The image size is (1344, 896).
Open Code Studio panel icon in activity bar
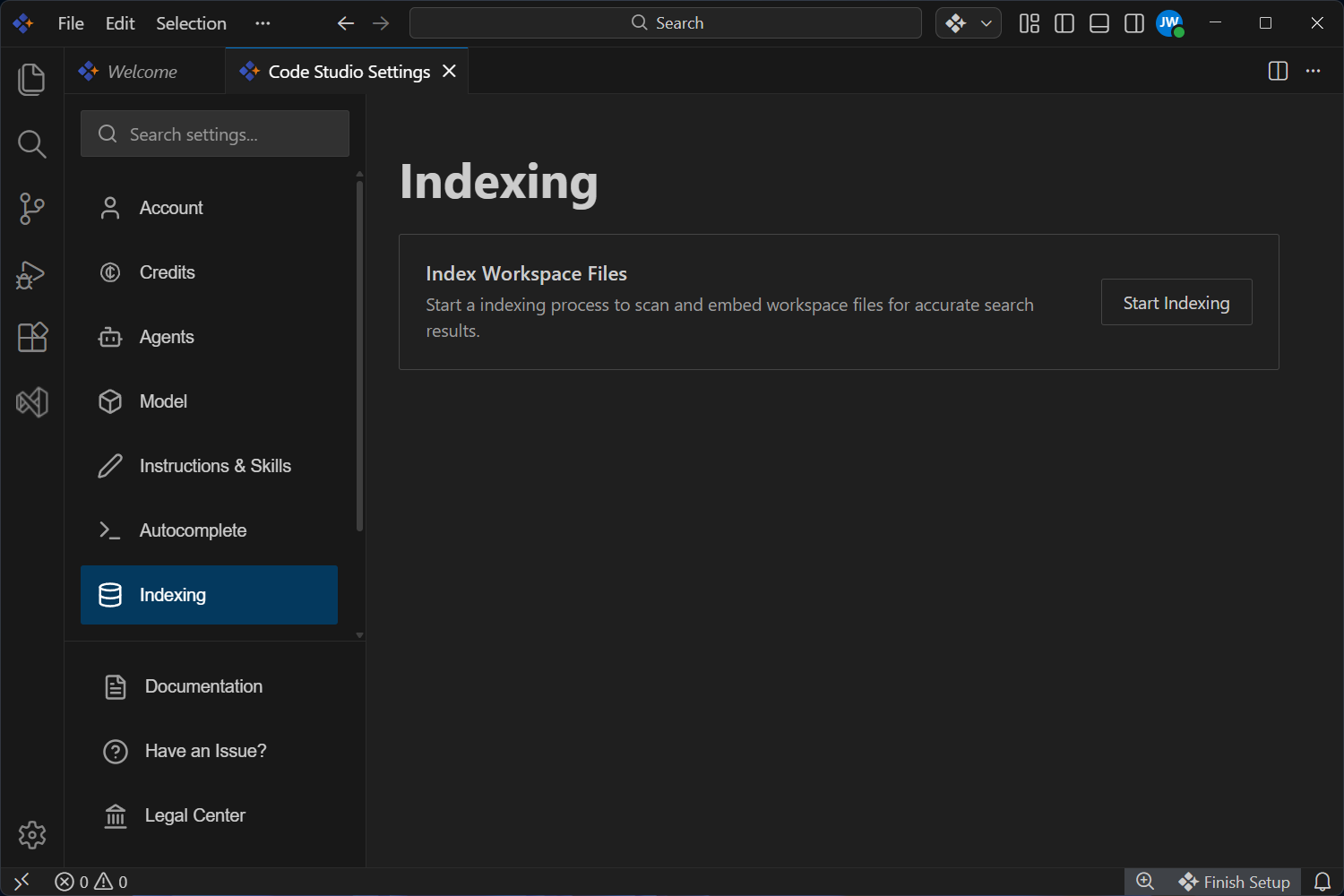(32, 402)
